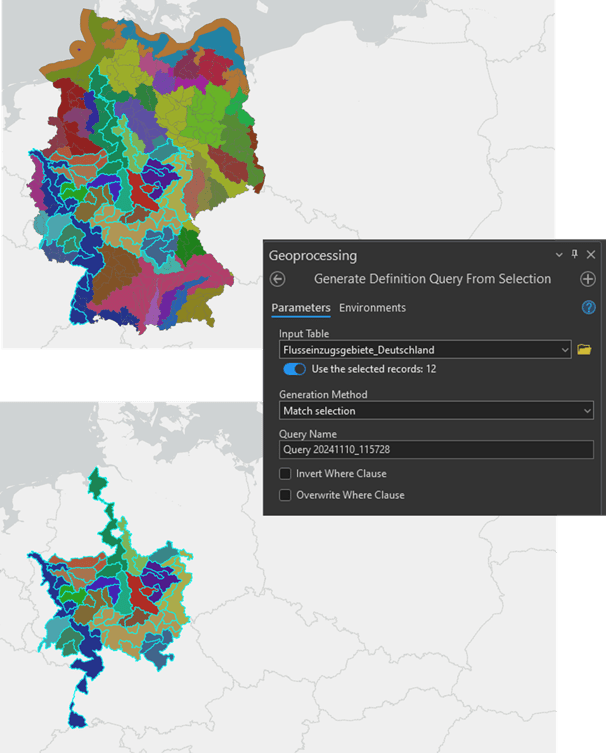This screenshot has height=753, width=606.
Task: Toggle Use the selected records switch
Action: (294, 369)
